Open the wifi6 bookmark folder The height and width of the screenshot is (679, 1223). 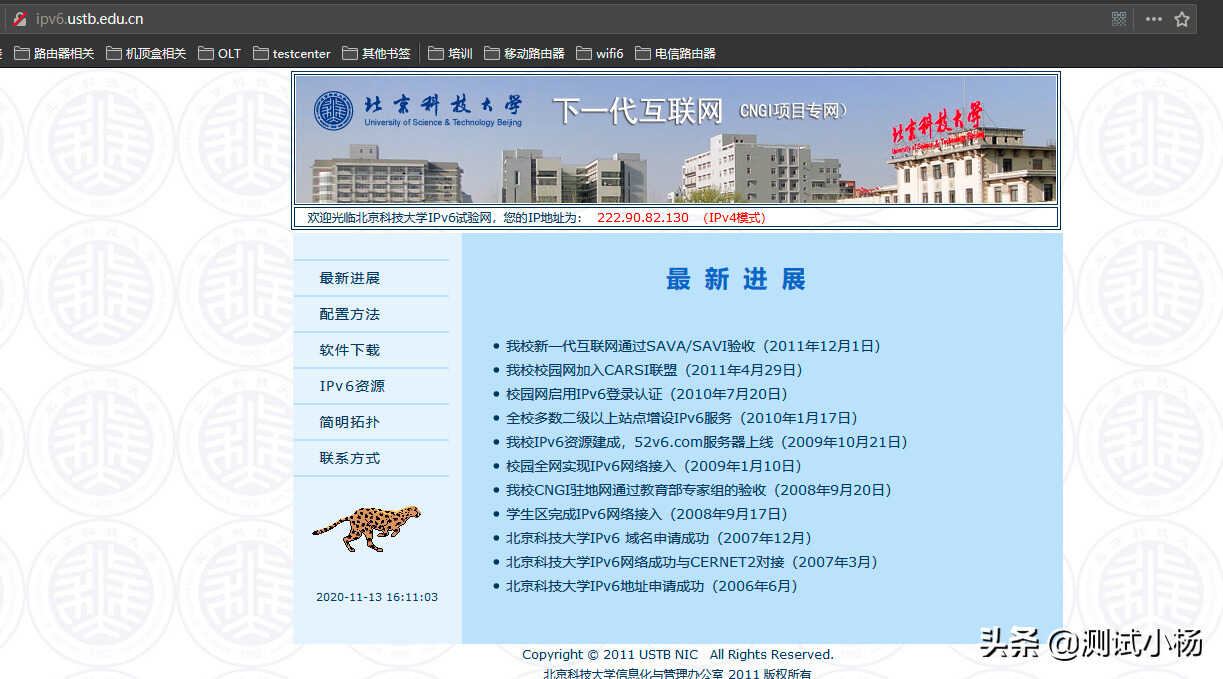pos(599,54)
